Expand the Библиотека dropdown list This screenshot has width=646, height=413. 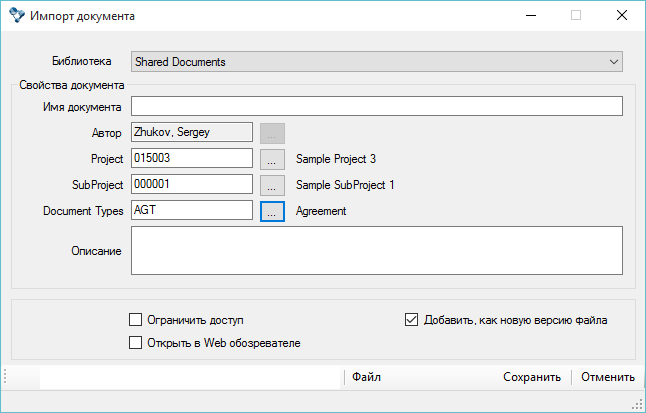(614, 62)
